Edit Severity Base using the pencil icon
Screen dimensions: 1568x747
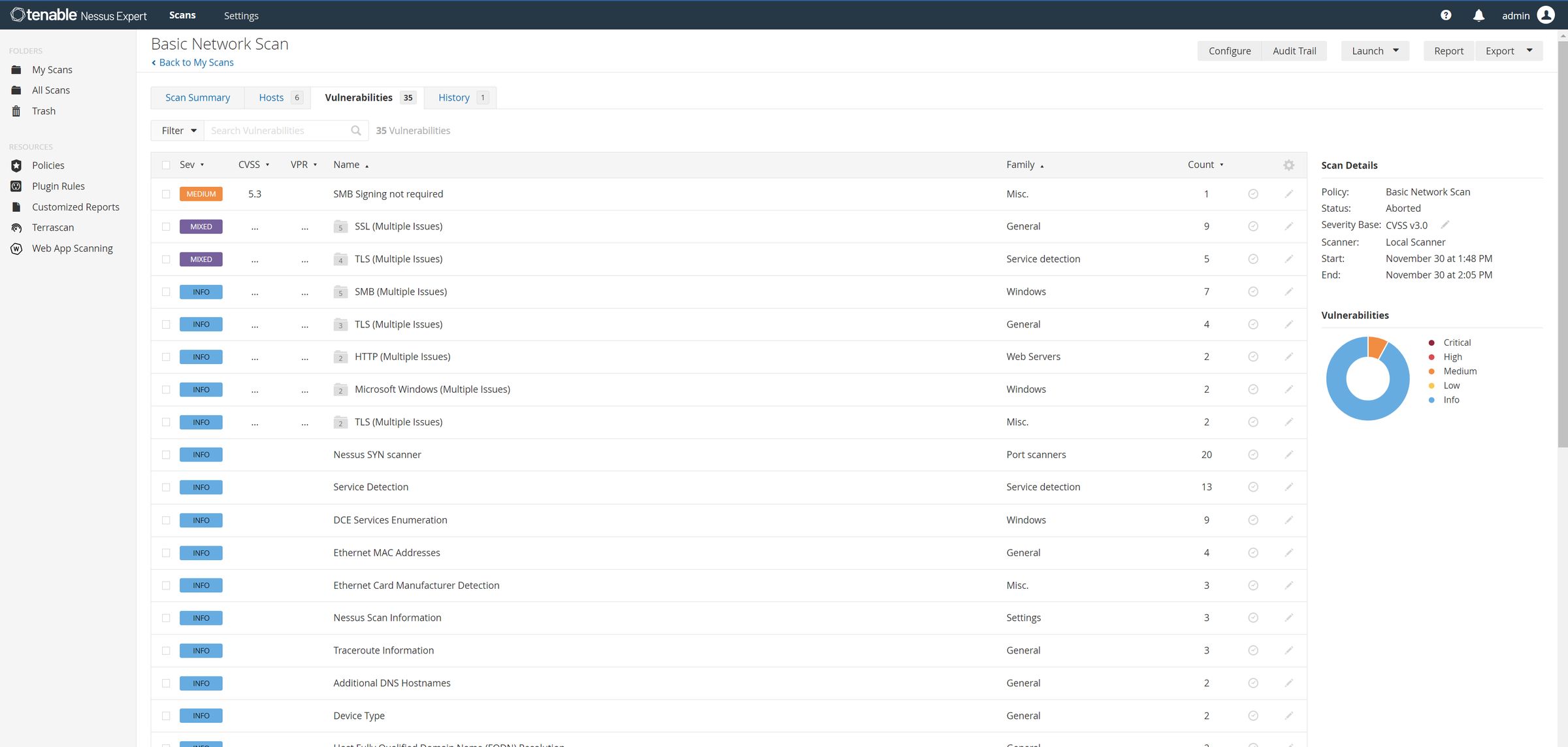(x=1445, y=225)
